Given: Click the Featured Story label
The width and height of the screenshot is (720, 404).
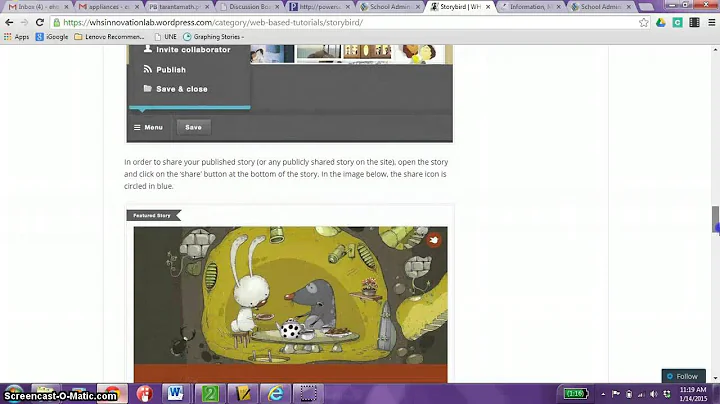Looking at the screenshot, I should pyautogui.click(x=152, y=215).
